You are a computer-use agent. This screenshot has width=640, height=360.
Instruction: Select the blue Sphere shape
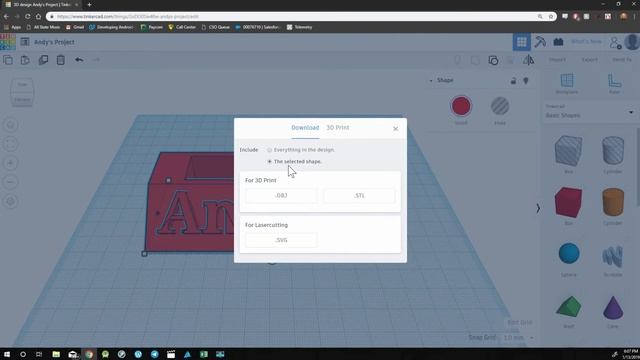(x=569, y=253)
